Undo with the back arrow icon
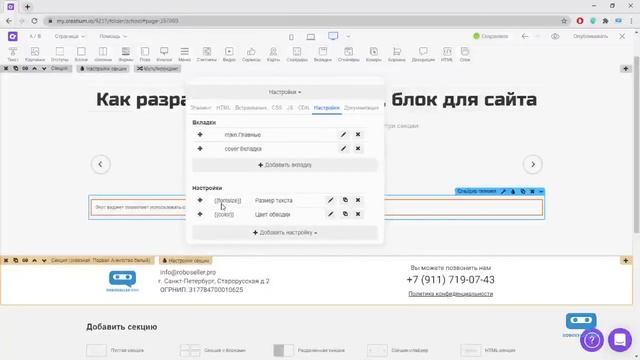The height and width of the screenshot is (360, 640). (x=525, y=36)
